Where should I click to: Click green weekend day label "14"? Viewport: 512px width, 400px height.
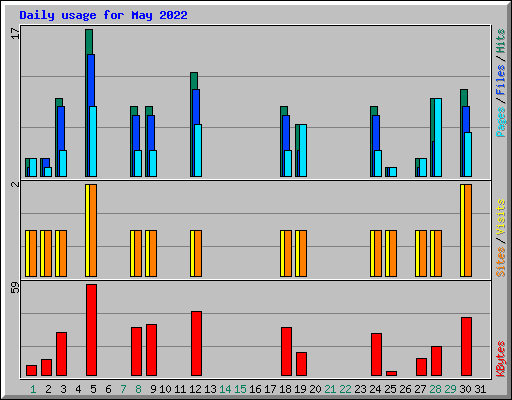click(225, 389)
